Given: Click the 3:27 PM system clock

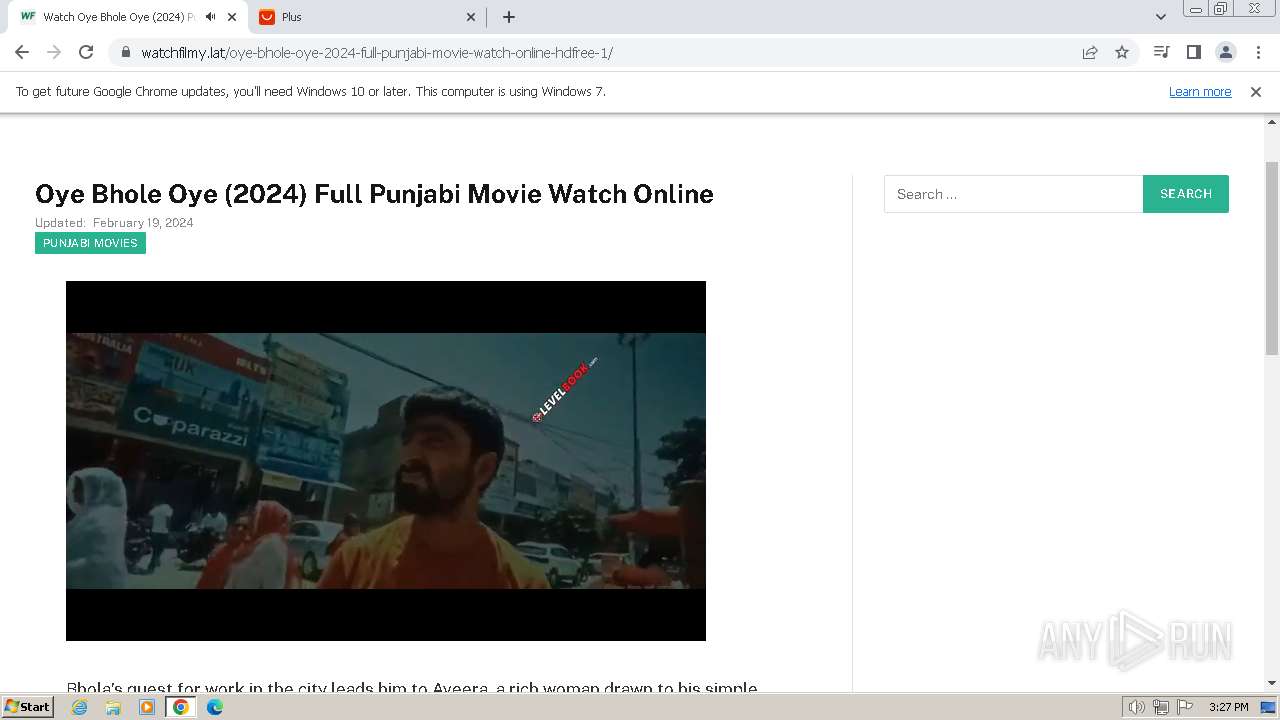Looking at the screenshot, I should pos(1228,707).
